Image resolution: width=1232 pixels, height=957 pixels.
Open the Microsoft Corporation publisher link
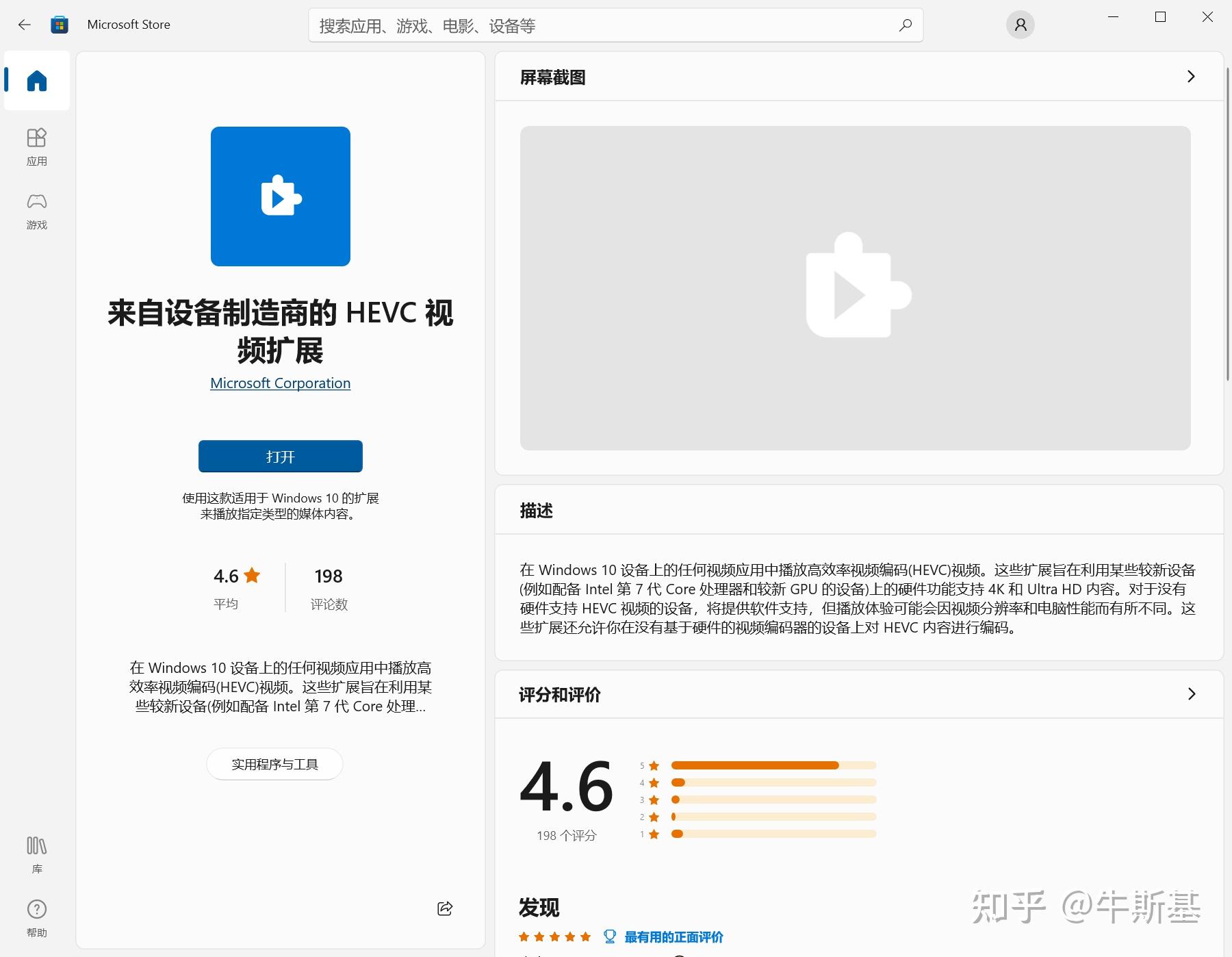[x=280, y=383]
